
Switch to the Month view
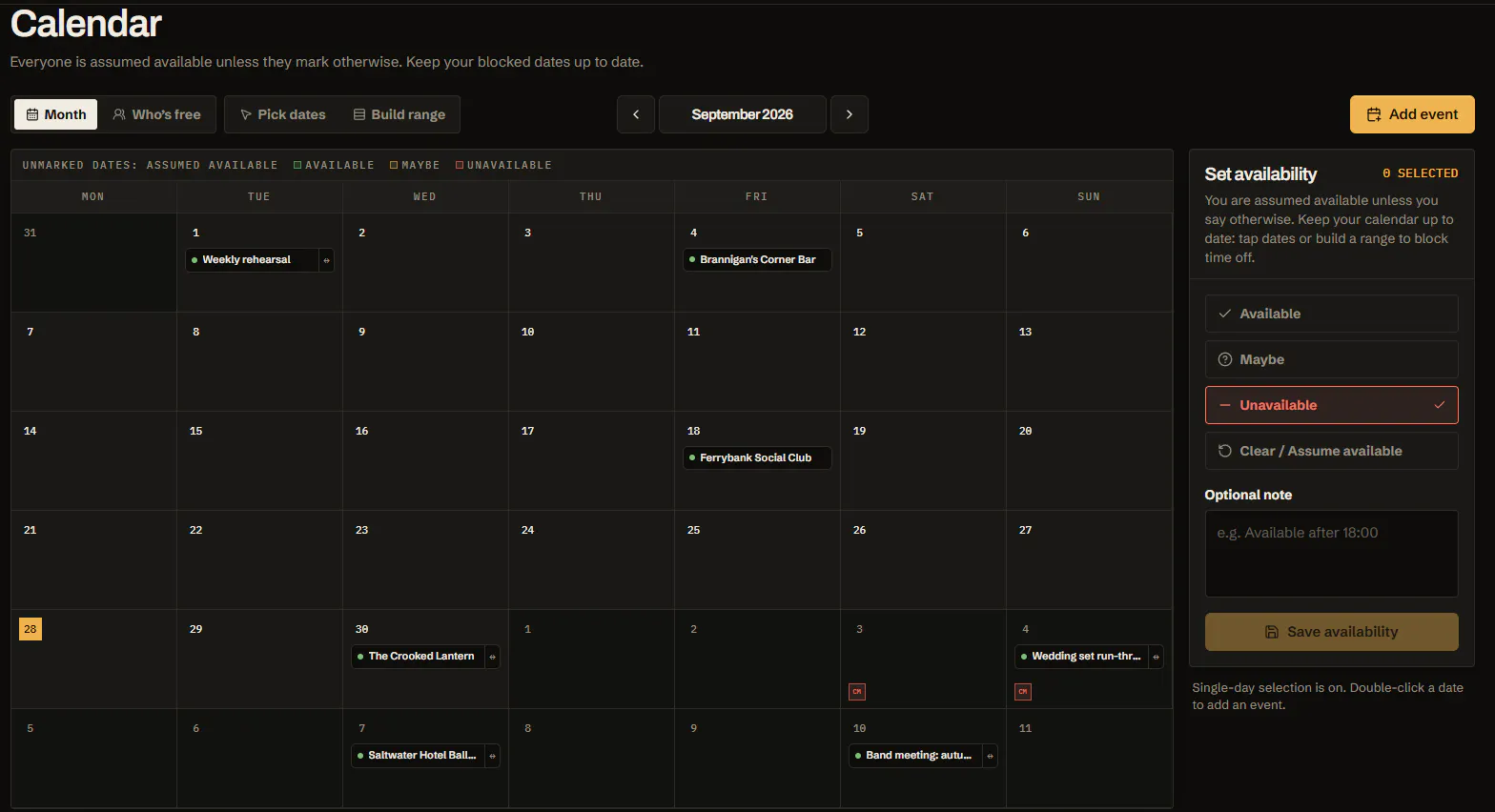click(55, 114)
